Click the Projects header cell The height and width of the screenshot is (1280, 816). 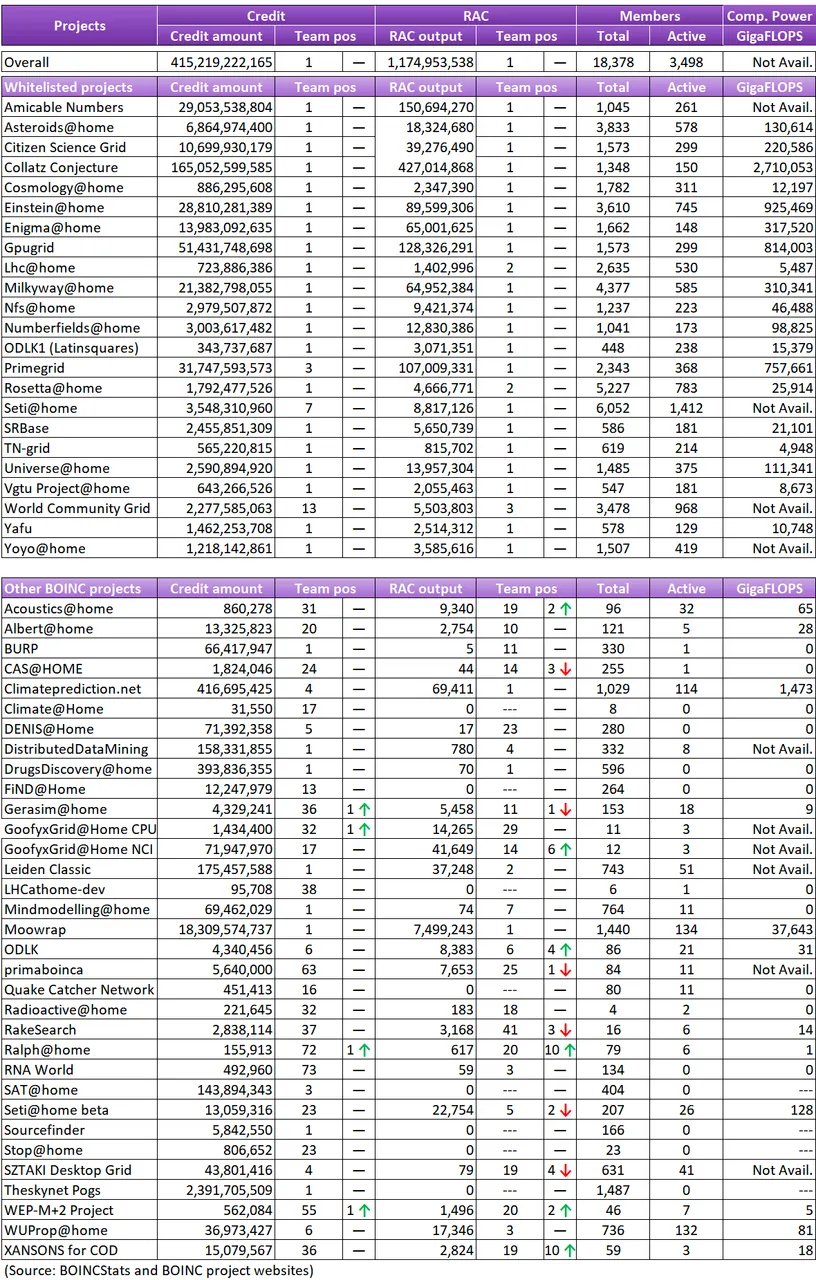(x=79, y=26)
